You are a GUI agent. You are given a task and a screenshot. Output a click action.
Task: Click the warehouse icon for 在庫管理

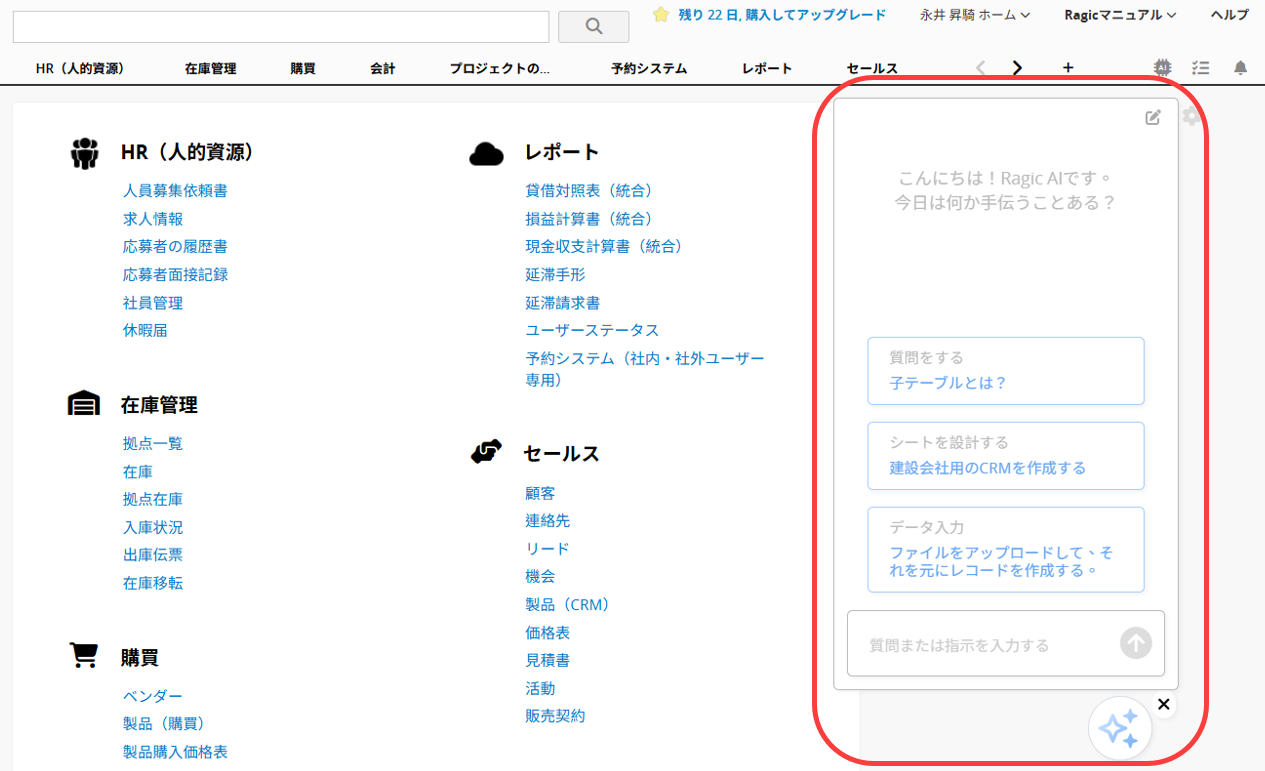point(84,403)
